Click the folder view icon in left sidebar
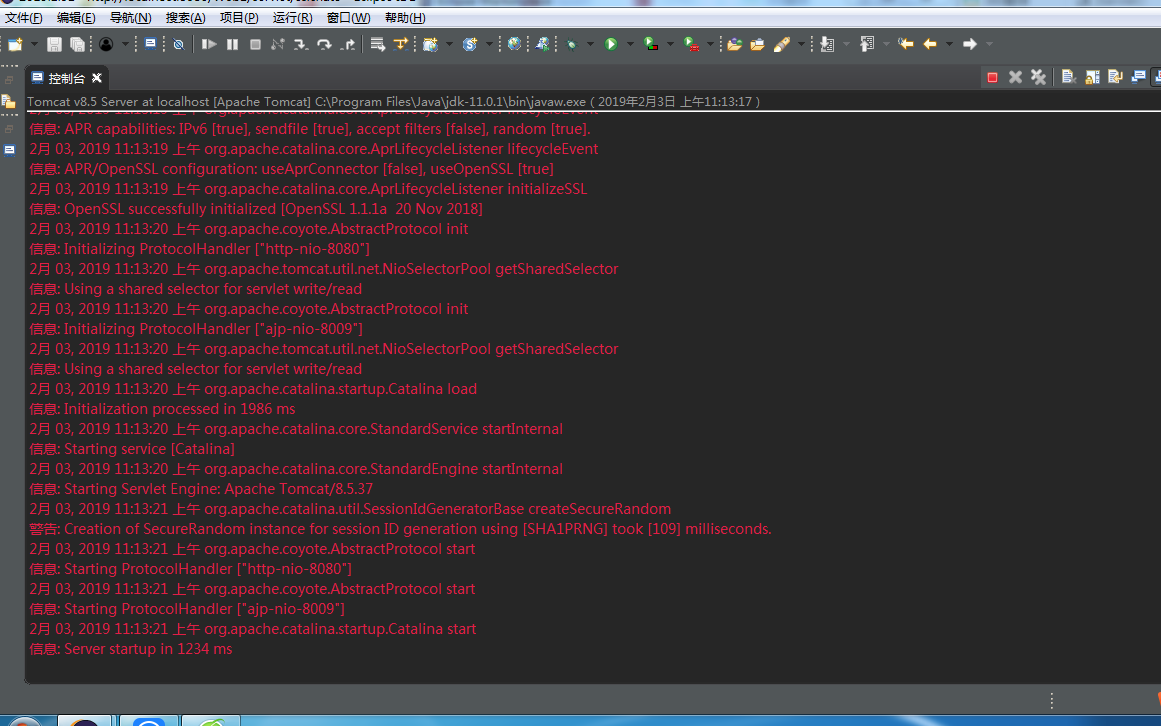This screenshot has height=726, width=1161. coord(9,101)
